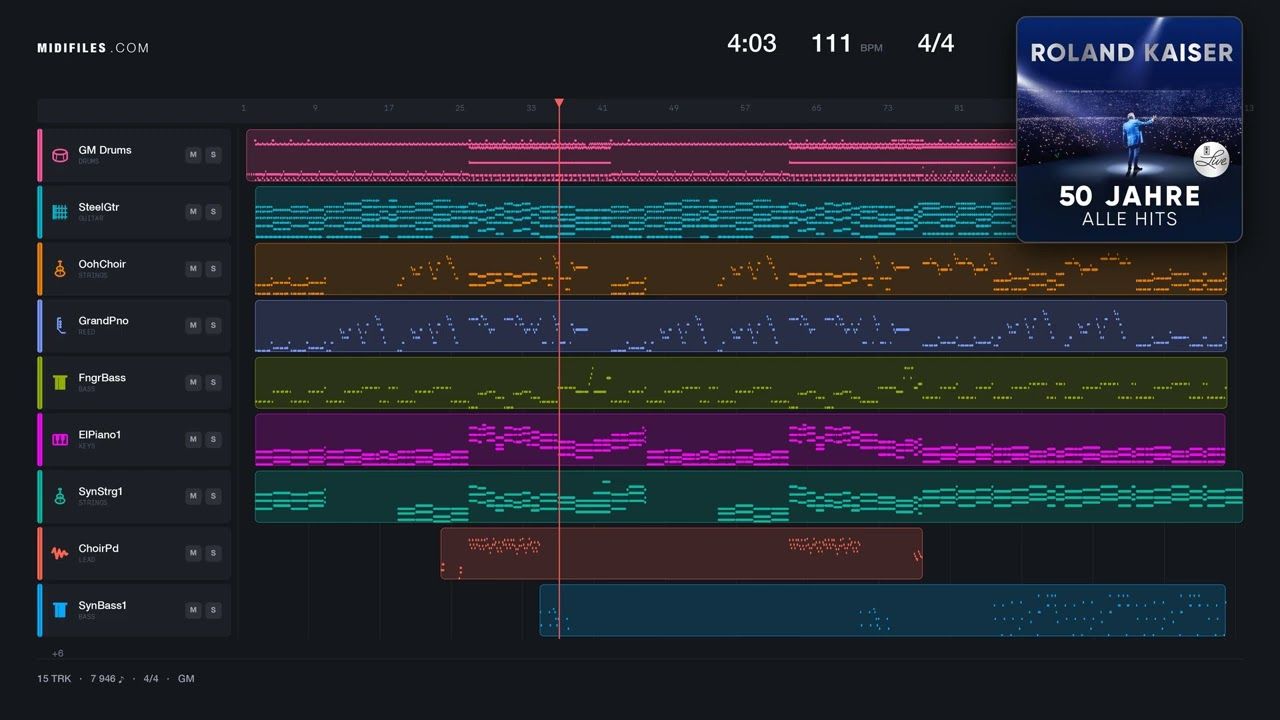Screen dimensions: 1280x720
Task: Click the MIDIFILES.COM logo
Action: (93, 48)
